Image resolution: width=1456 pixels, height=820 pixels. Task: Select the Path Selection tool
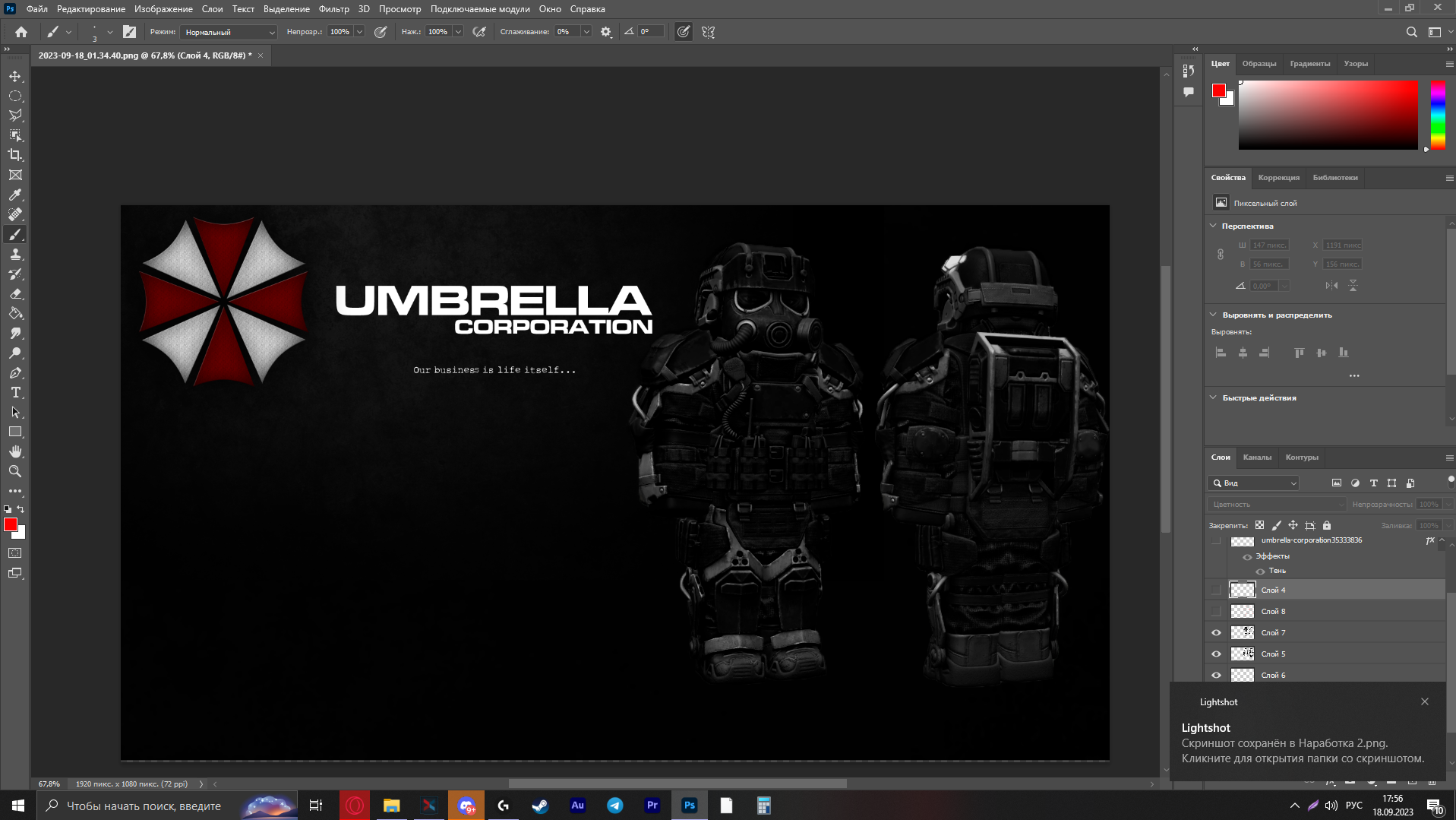(x=15, y=412)
